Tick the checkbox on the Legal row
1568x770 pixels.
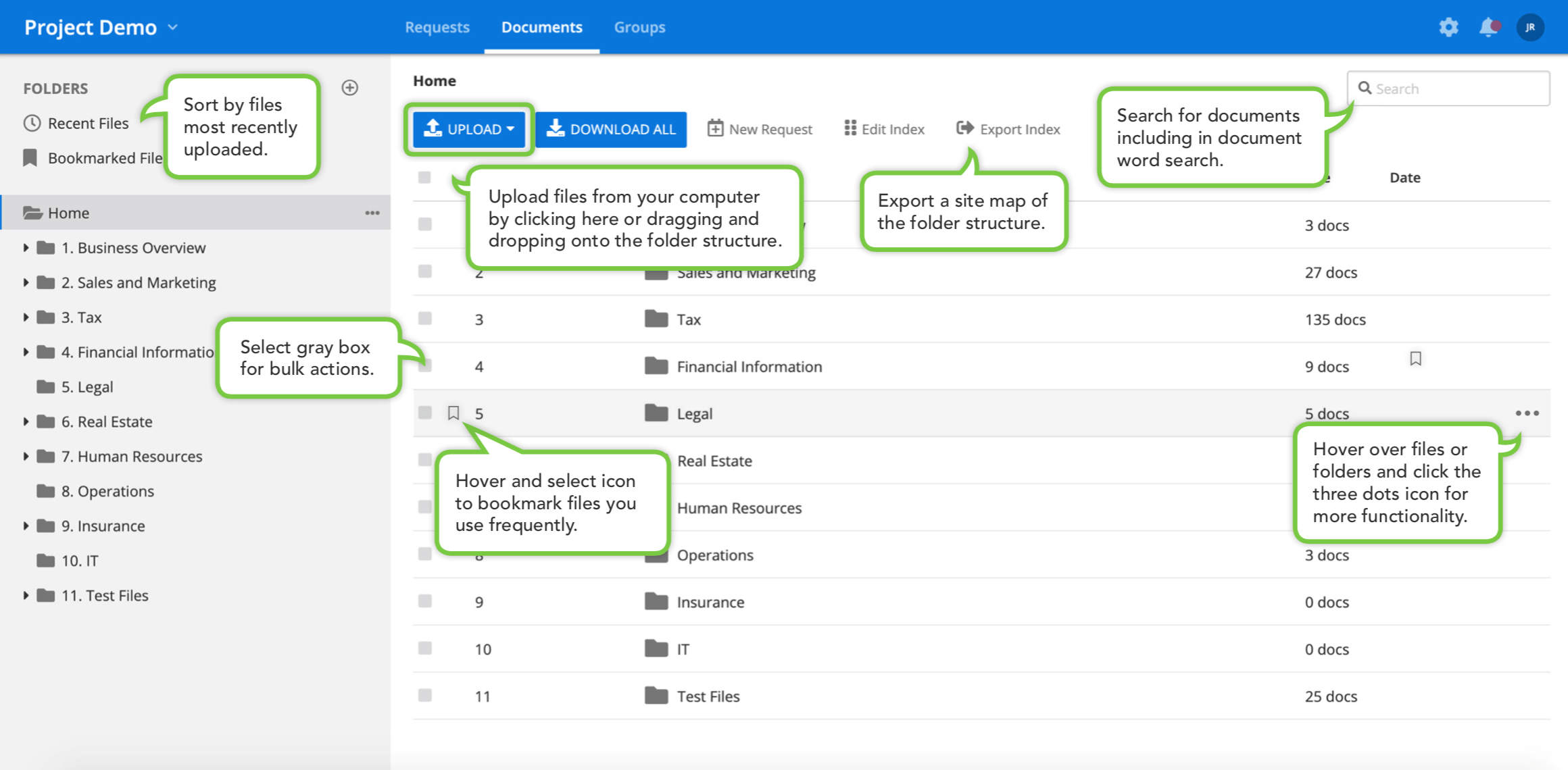coord(424,413)
